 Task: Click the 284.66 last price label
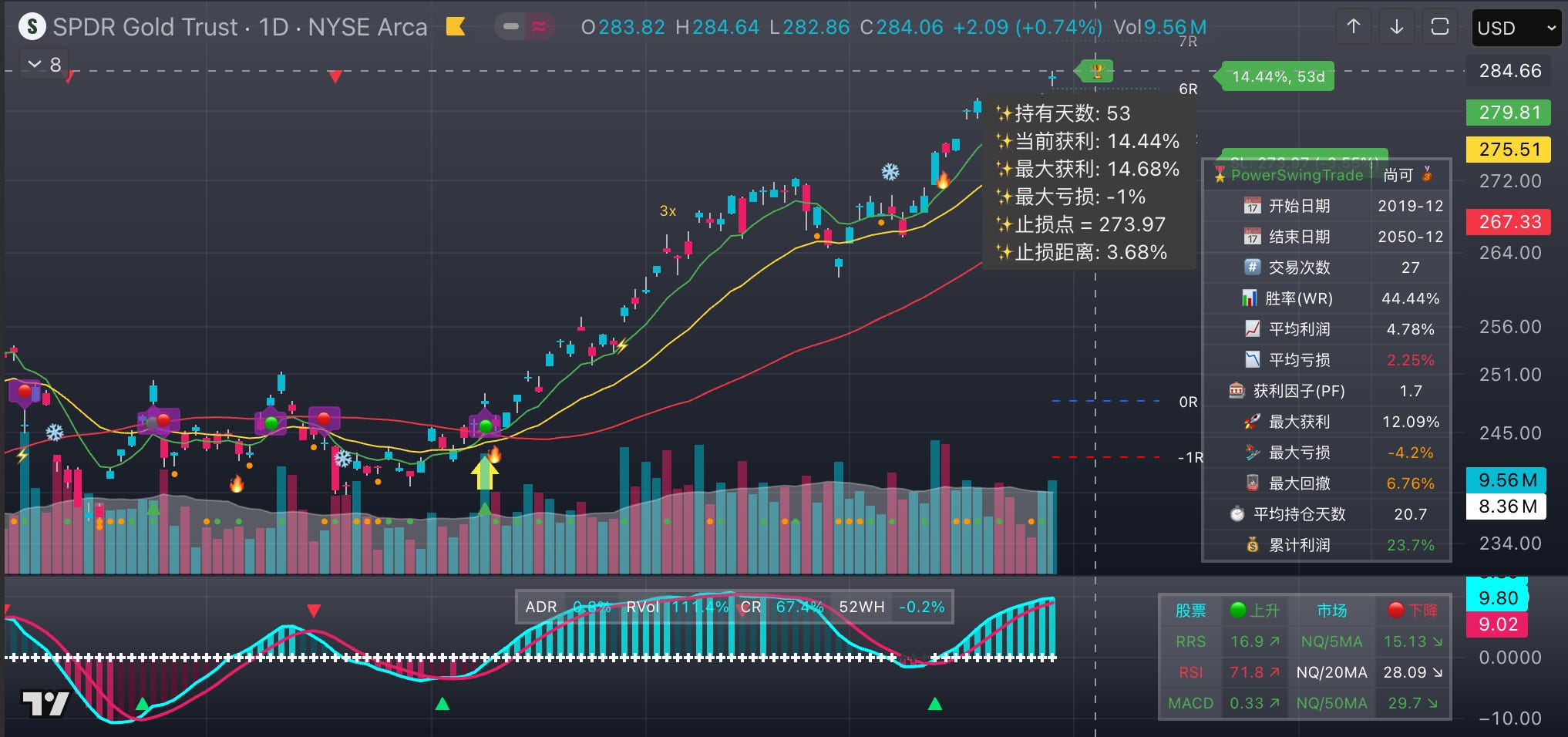(x=1509, y=71)
